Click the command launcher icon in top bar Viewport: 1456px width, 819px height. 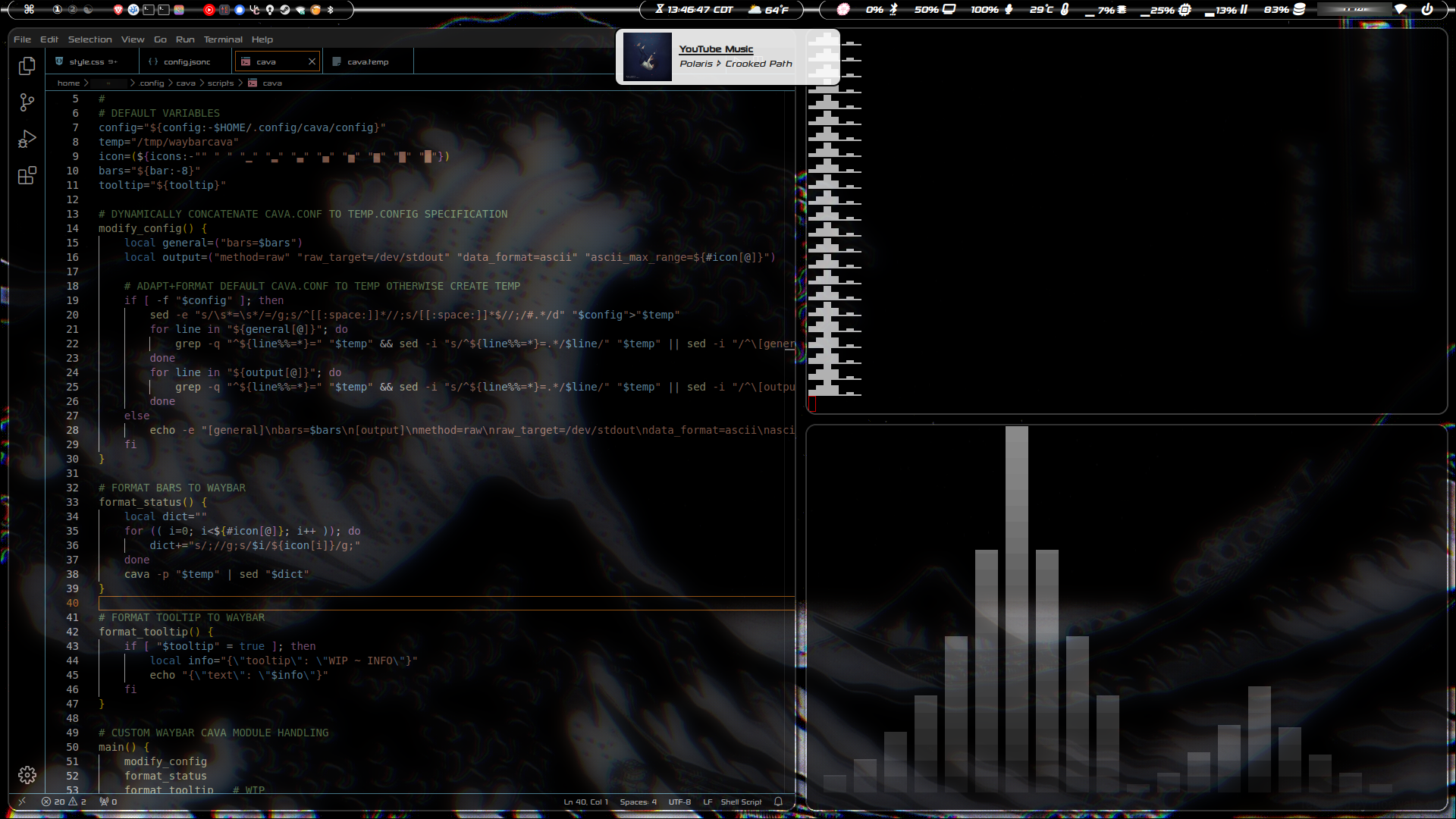(x=29, y=10)
